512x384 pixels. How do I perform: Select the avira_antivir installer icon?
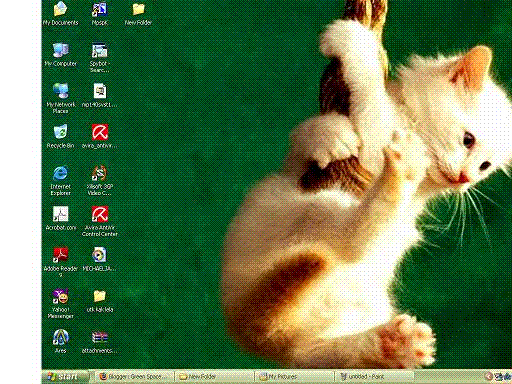tap(99, 136)
